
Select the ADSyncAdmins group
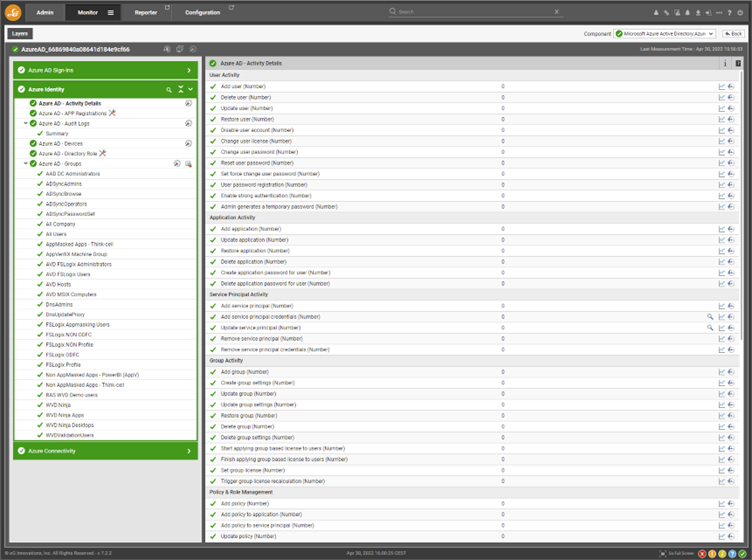(64, 184)
